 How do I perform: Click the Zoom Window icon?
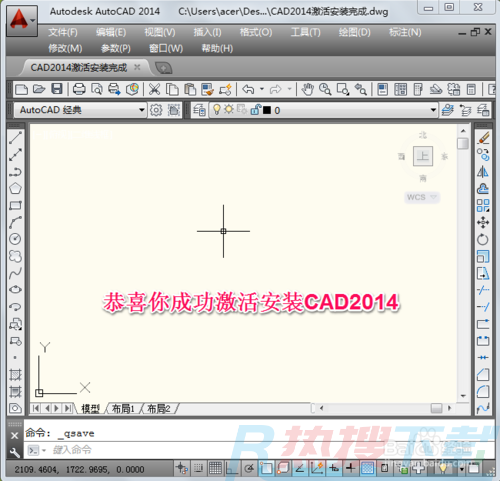point(343,89)
